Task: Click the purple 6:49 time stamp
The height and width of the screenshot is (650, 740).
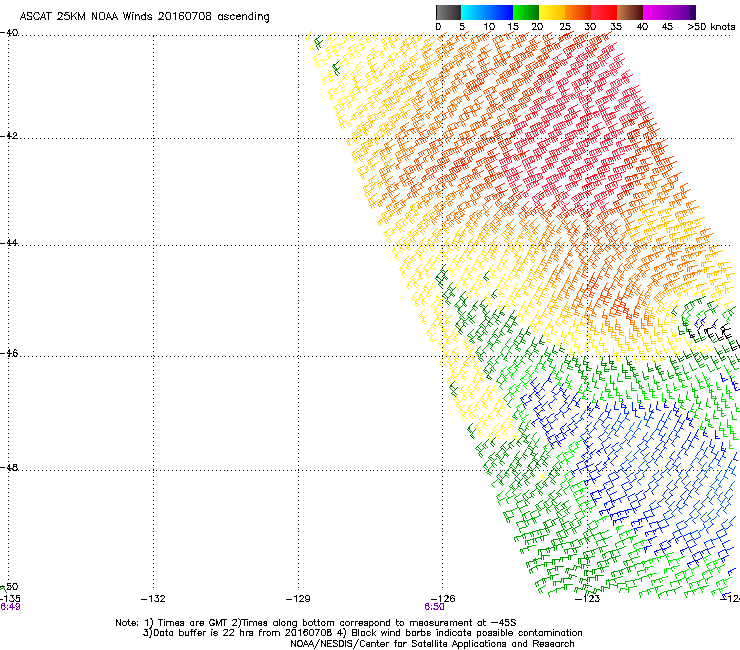Action: coord(10,607)
